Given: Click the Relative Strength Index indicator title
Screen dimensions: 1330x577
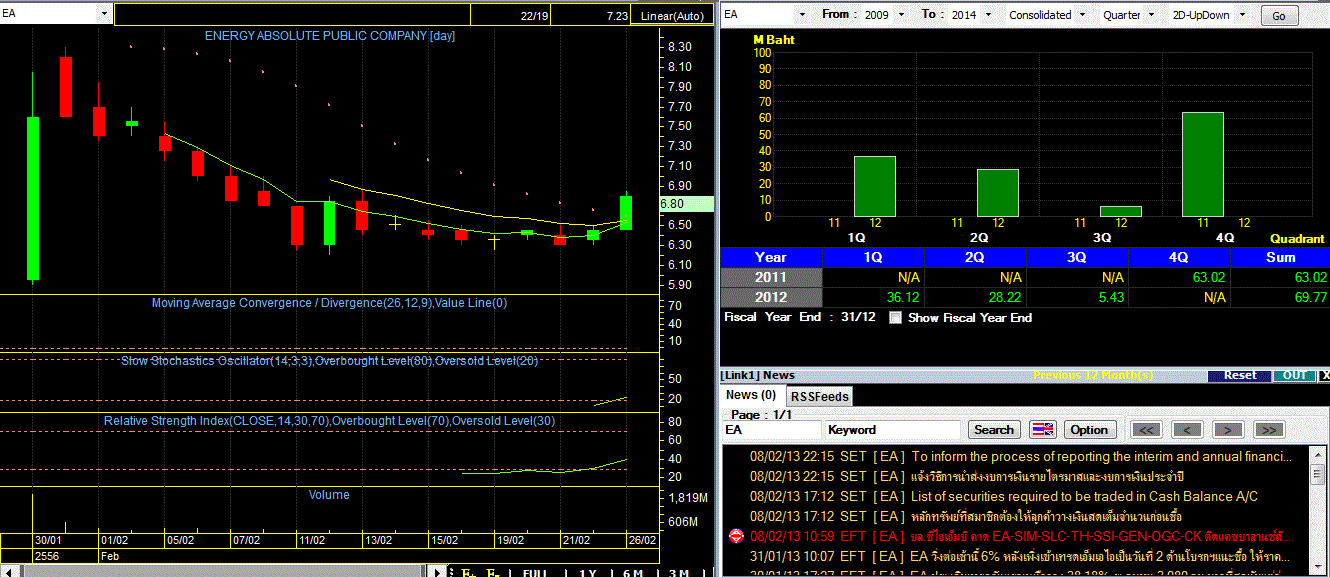Looking at the screenshot, I should [329, 421].
